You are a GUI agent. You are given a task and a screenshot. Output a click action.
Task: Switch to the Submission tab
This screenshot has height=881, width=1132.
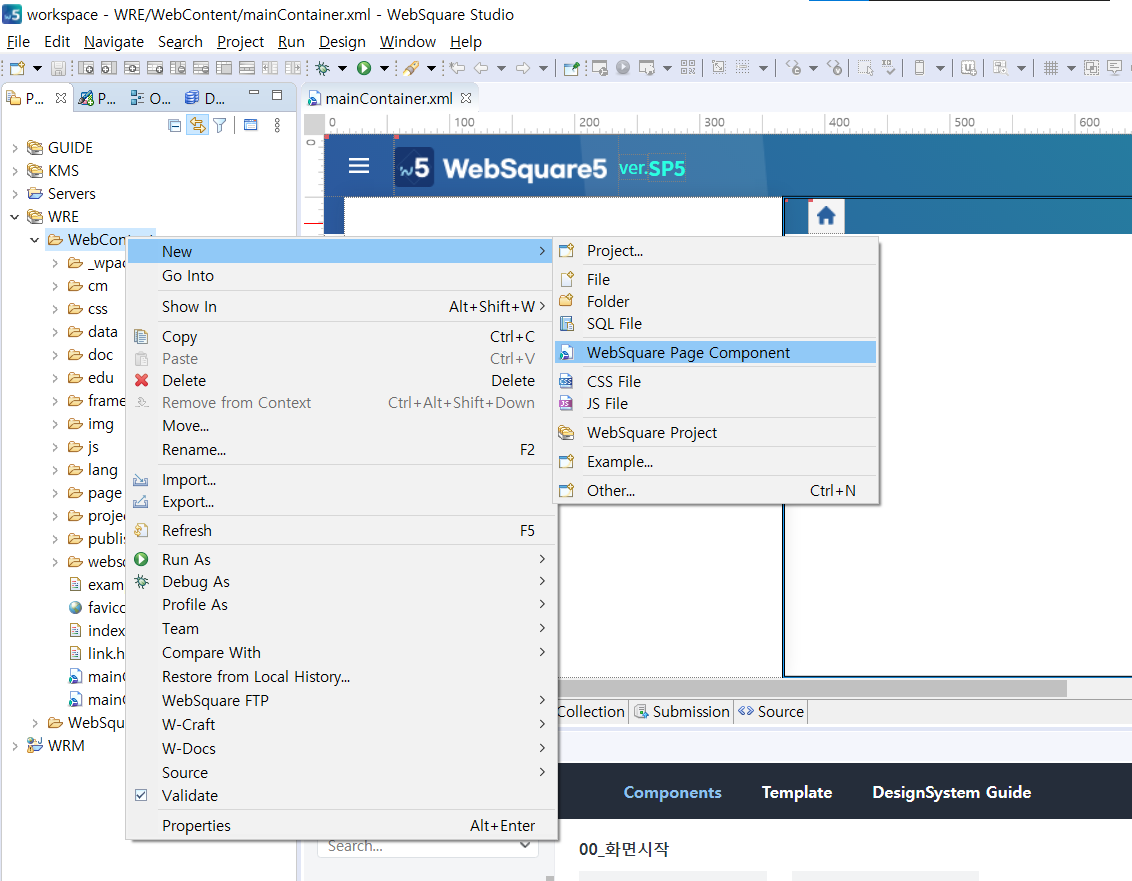point(682,711)
